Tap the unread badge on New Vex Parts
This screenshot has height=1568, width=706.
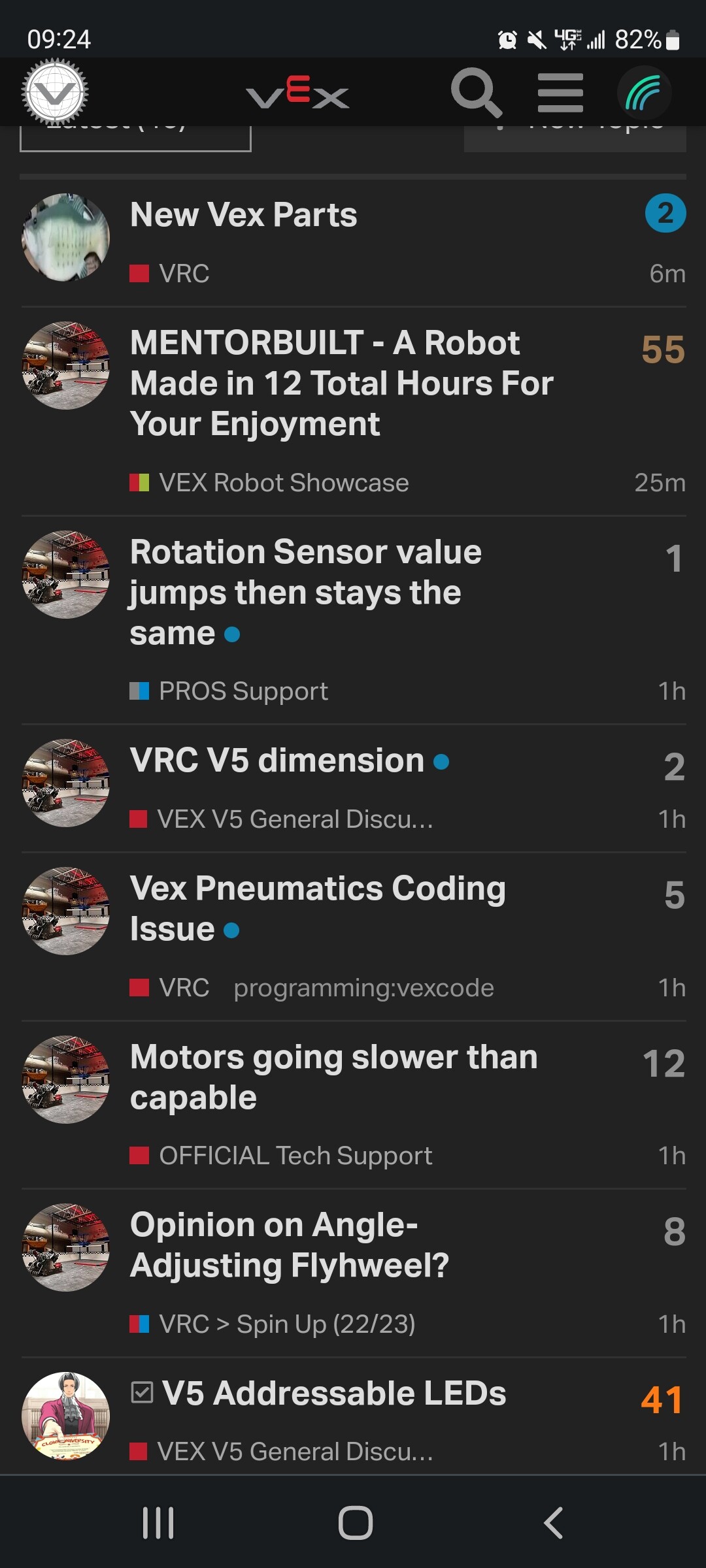pos(665,213)
